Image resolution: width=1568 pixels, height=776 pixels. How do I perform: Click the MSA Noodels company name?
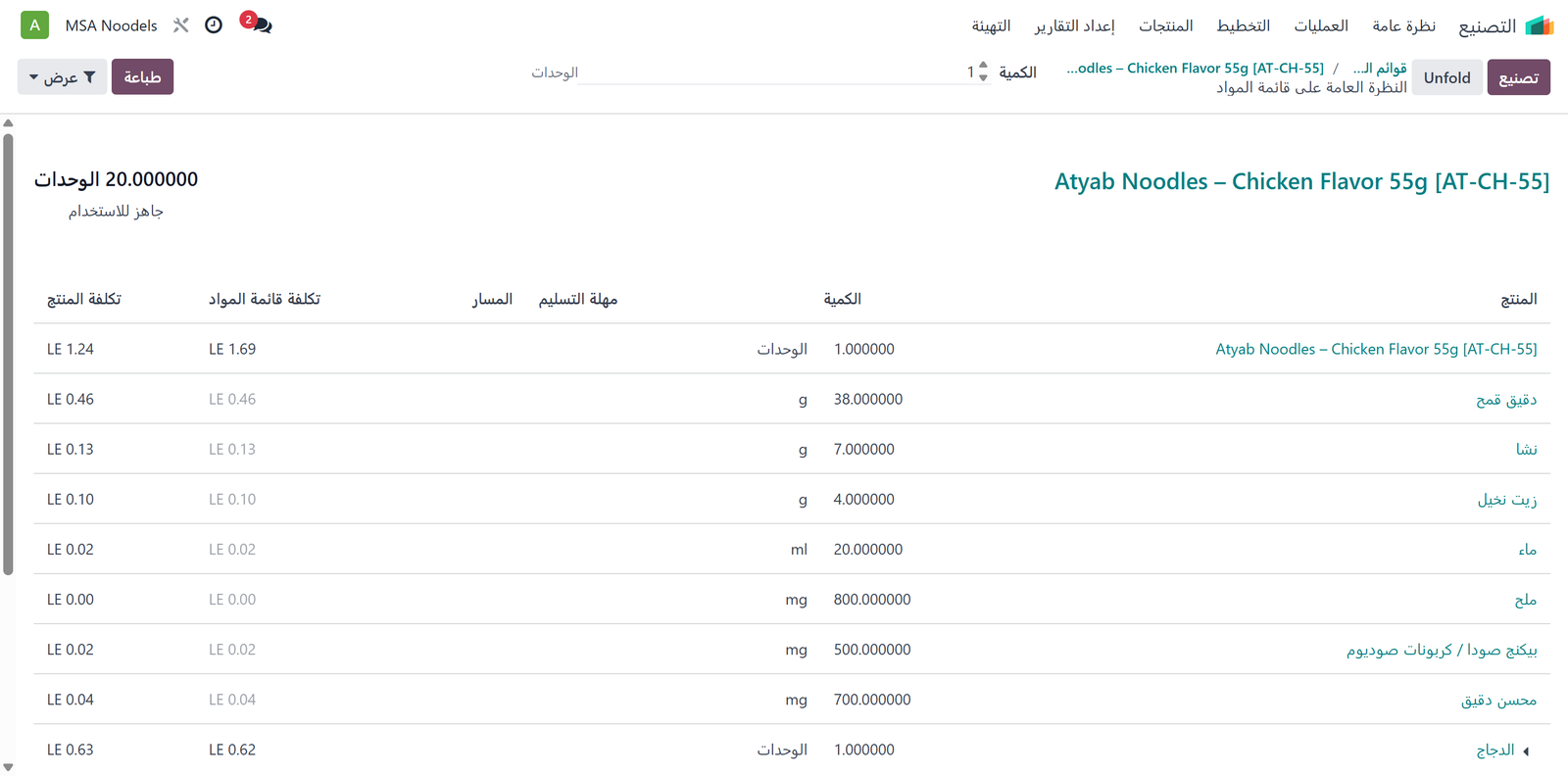111,25
